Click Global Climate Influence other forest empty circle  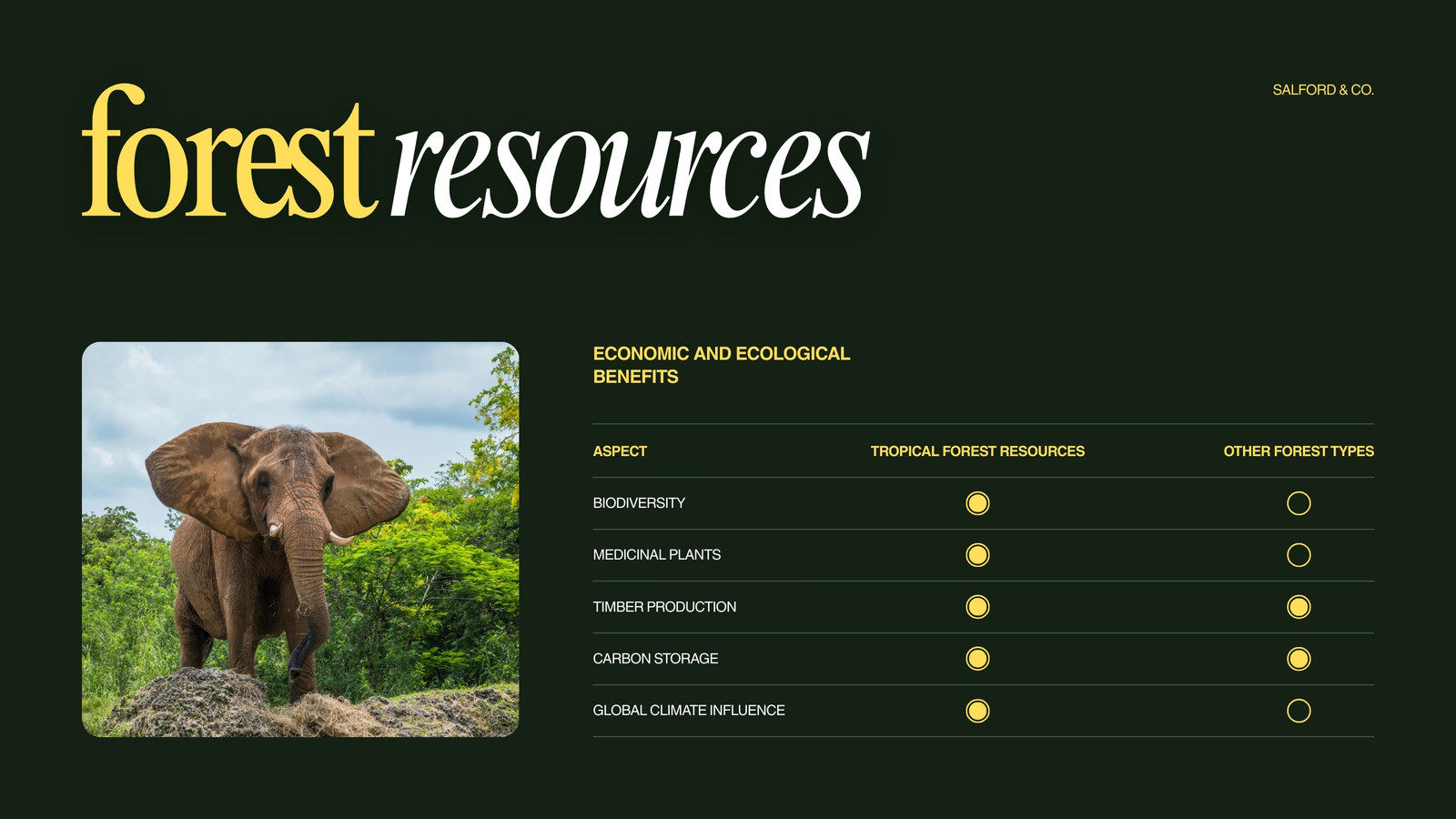coord(1299,711)
